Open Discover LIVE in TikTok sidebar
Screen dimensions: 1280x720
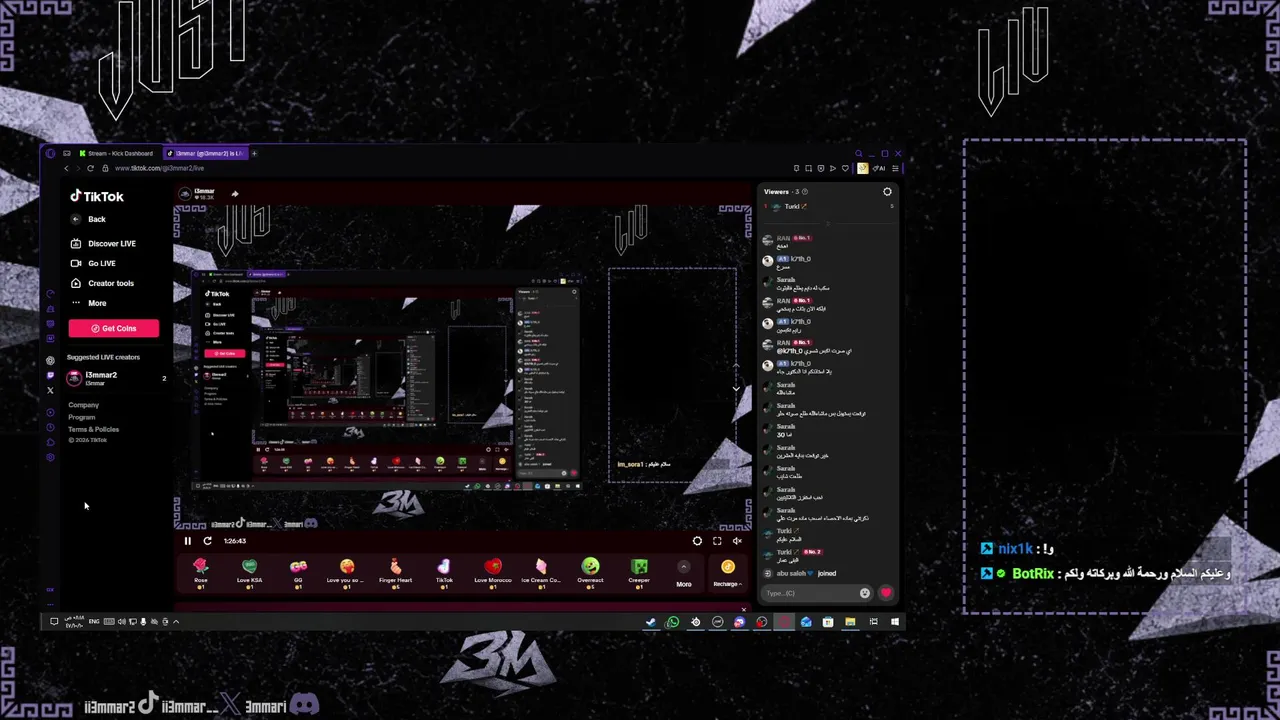click(103, 243)
